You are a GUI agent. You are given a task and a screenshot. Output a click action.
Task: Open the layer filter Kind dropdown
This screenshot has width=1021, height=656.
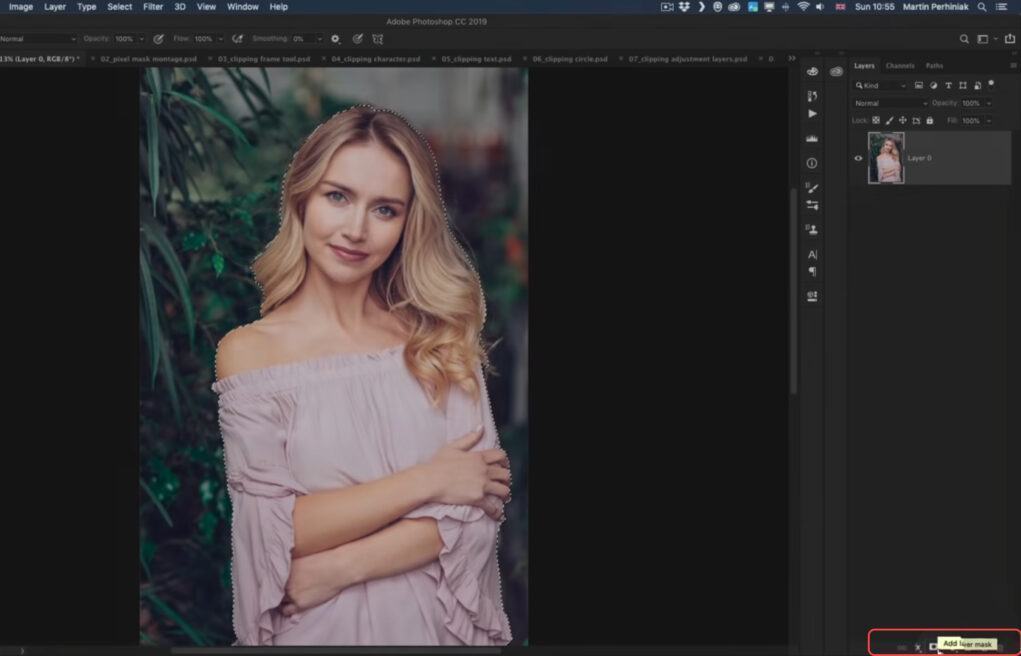(880, 85)
